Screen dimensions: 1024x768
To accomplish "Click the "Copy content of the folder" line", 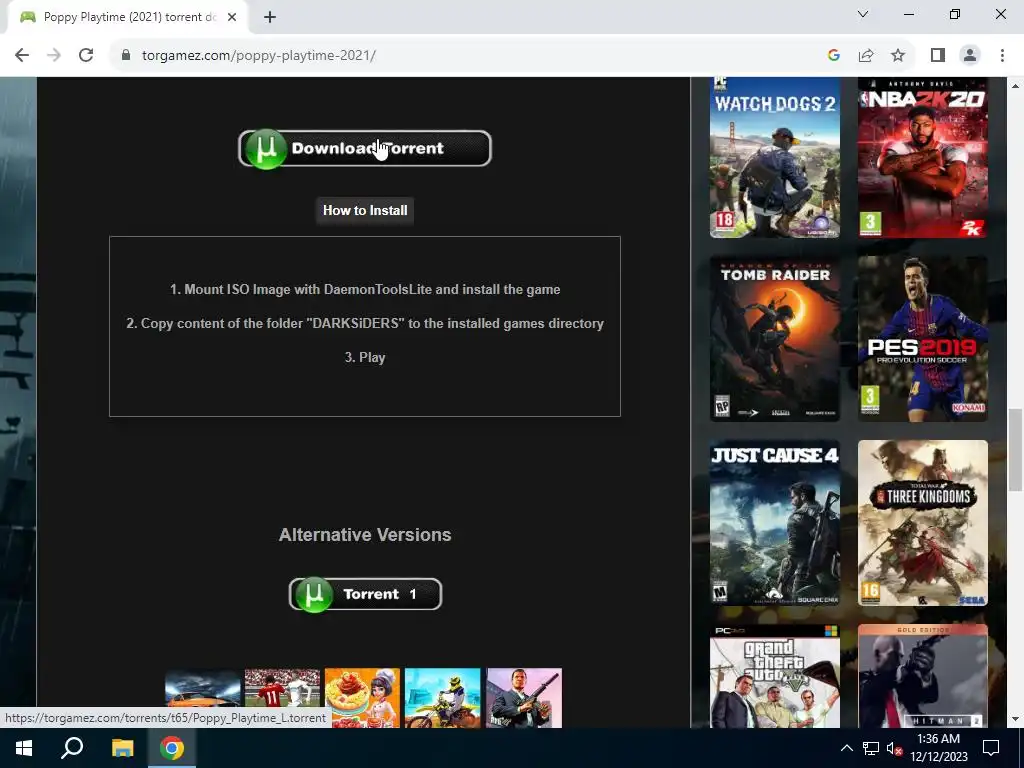I will click(x=365, y=323).
